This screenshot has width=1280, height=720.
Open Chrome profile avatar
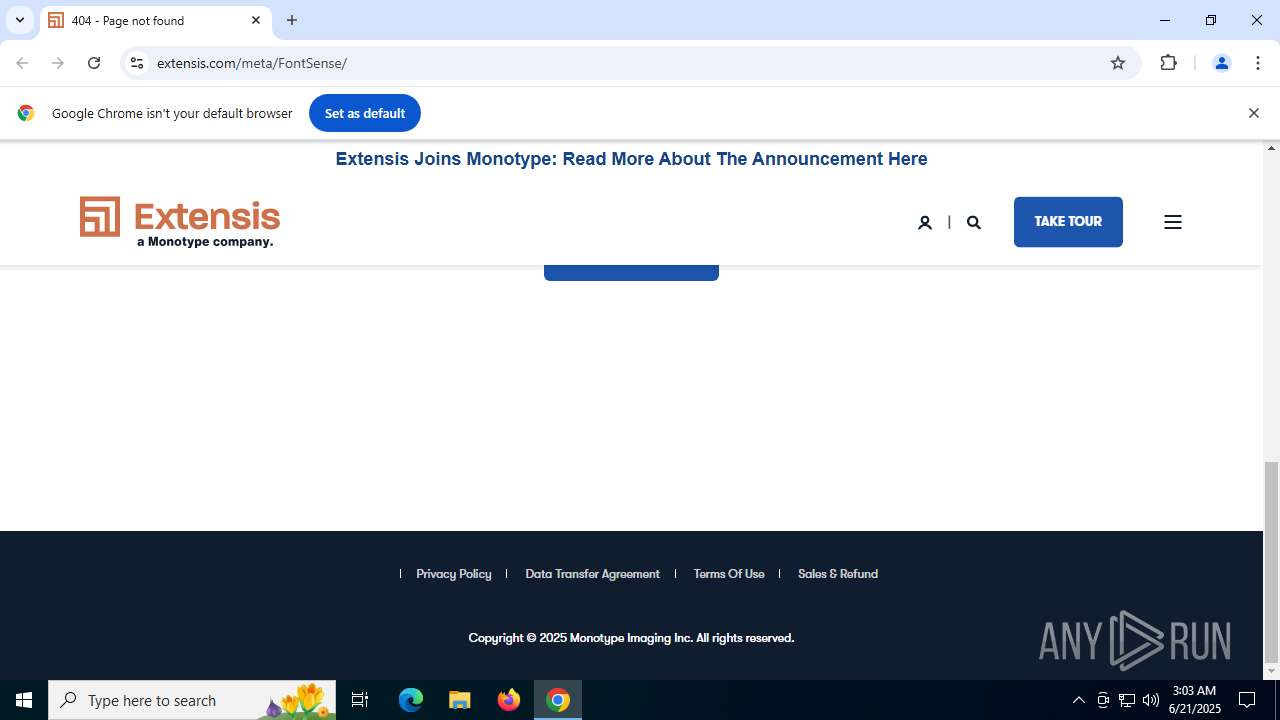[x=1221, y=63]
